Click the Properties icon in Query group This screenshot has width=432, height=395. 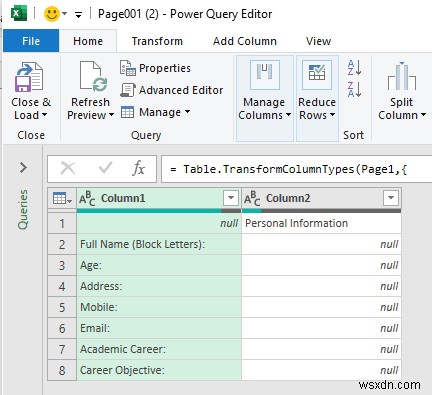pyautogui.click(x=128, y=68)
